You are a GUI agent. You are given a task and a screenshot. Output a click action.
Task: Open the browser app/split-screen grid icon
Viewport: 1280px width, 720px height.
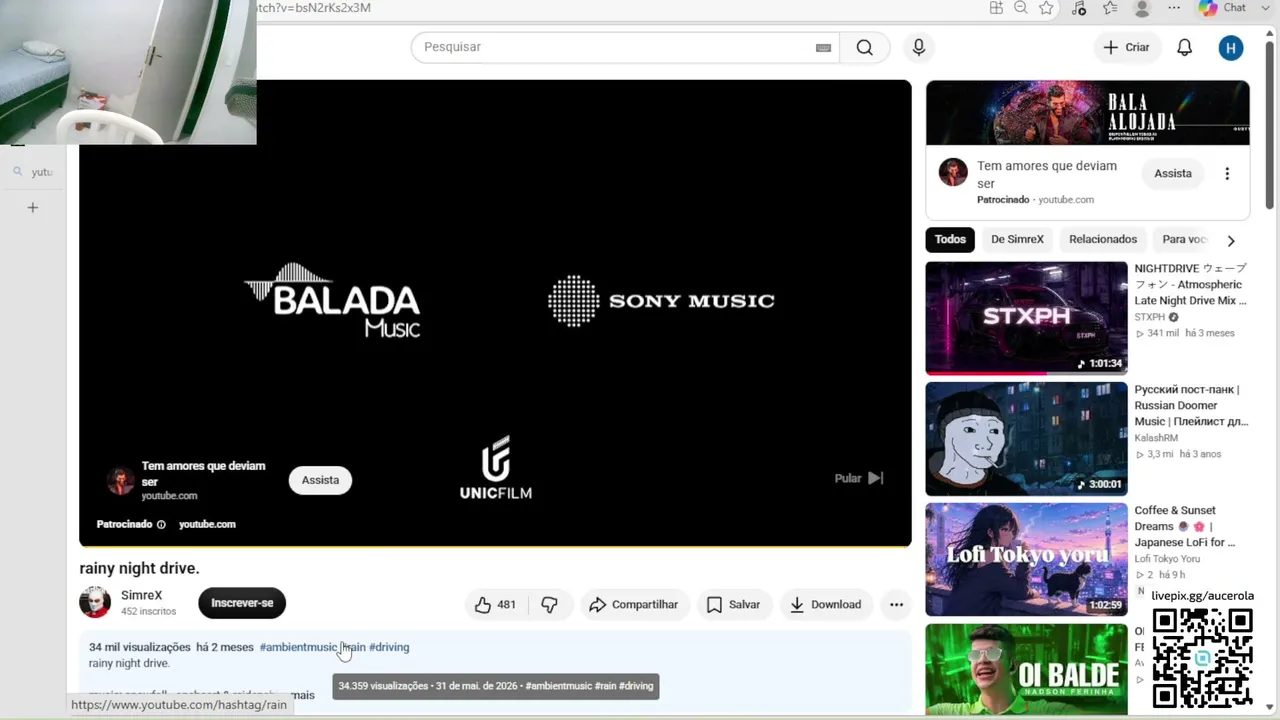(x=996, y=8)
